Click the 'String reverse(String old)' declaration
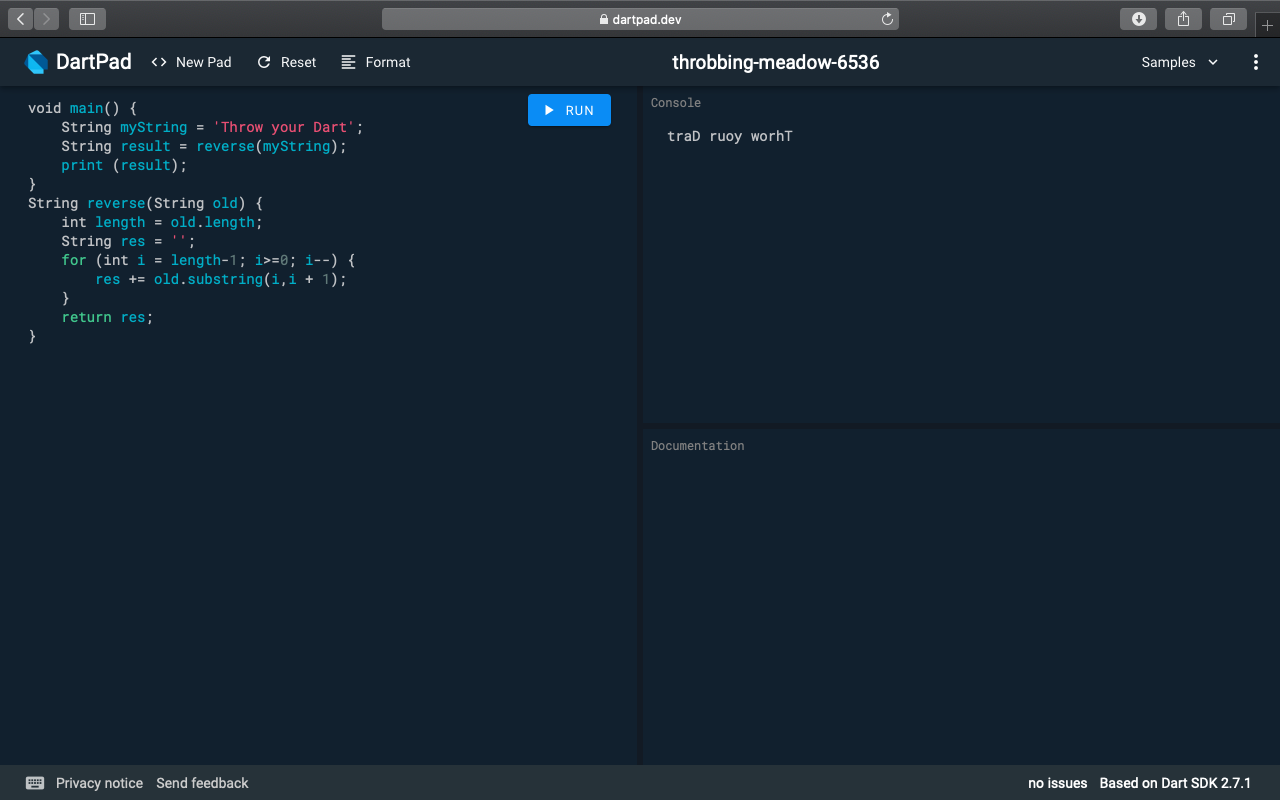 pos(145,203)
